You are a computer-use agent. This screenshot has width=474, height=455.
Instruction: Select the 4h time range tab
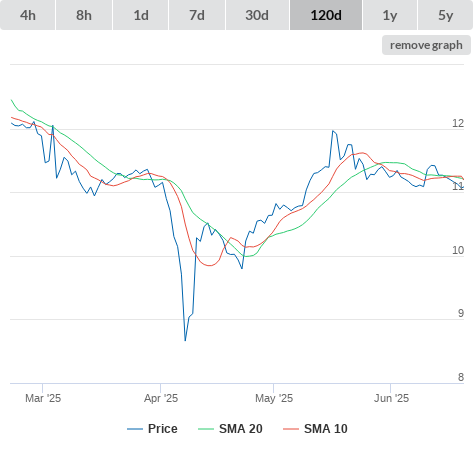point(27,15)
